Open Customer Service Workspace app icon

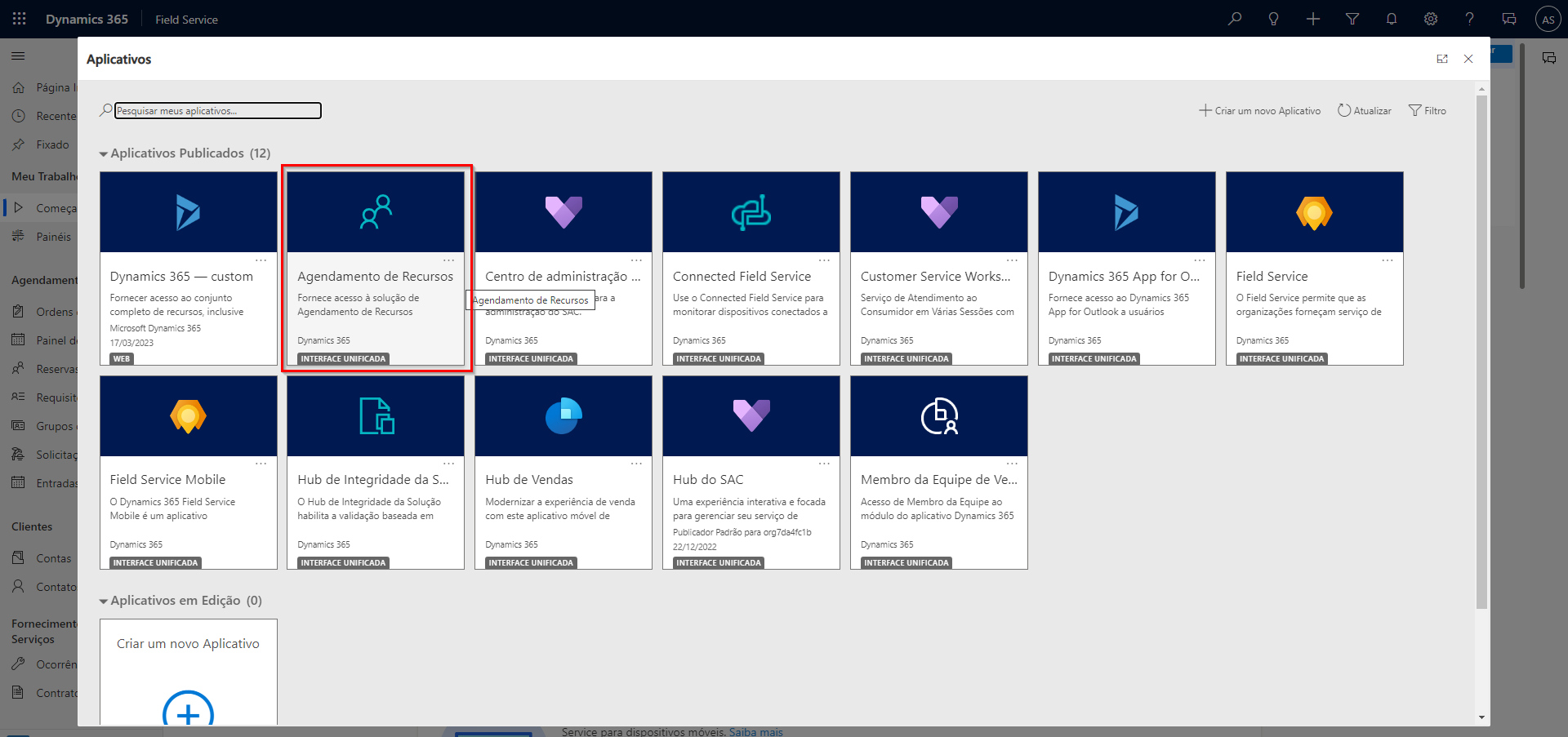point(939,212)
